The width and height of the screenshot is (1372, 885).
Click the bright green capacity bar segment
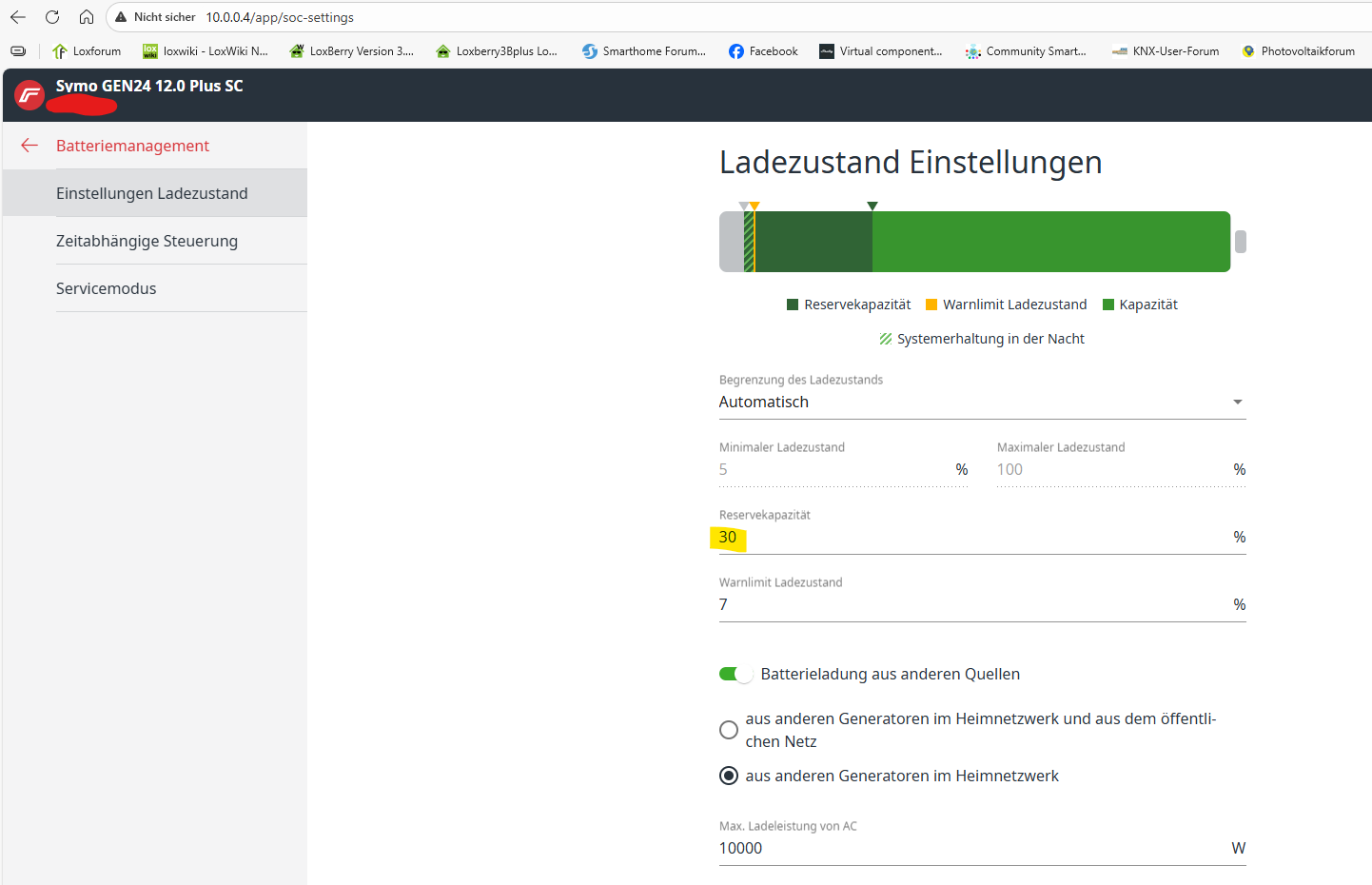pyautogui.click(x=1051, y=242)
